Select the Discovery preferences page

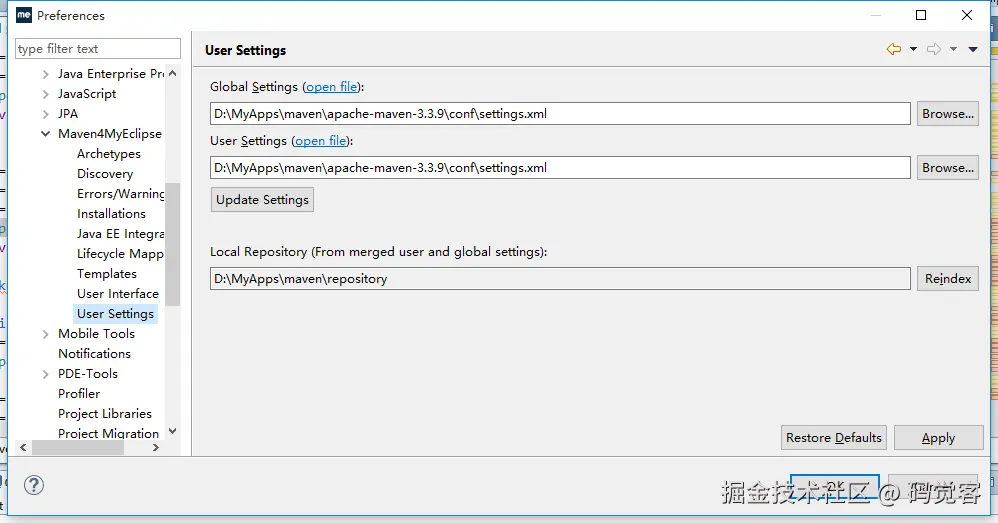(x=105, y=174)
